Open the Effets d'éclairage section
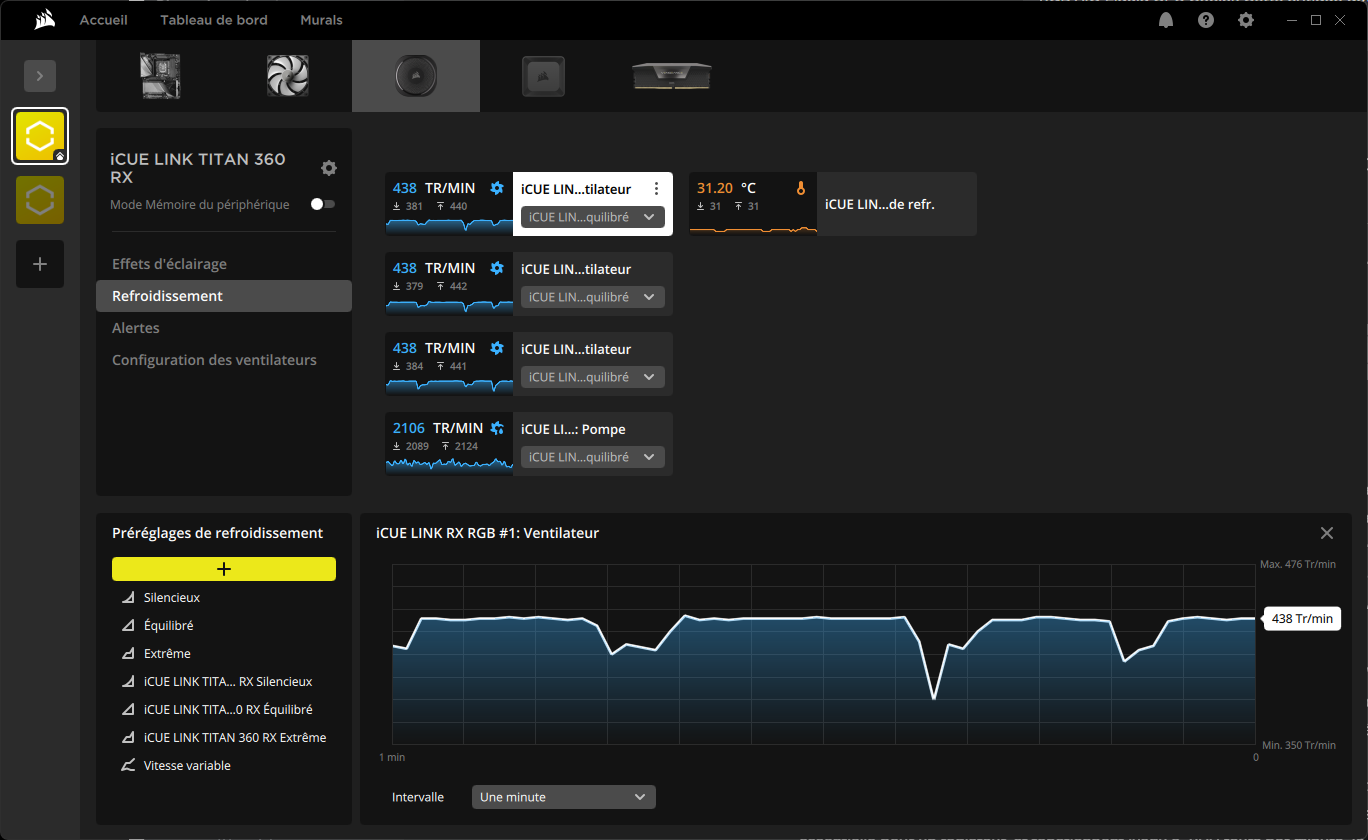This screenshot has width=1368, height=840. coord(169,264)
